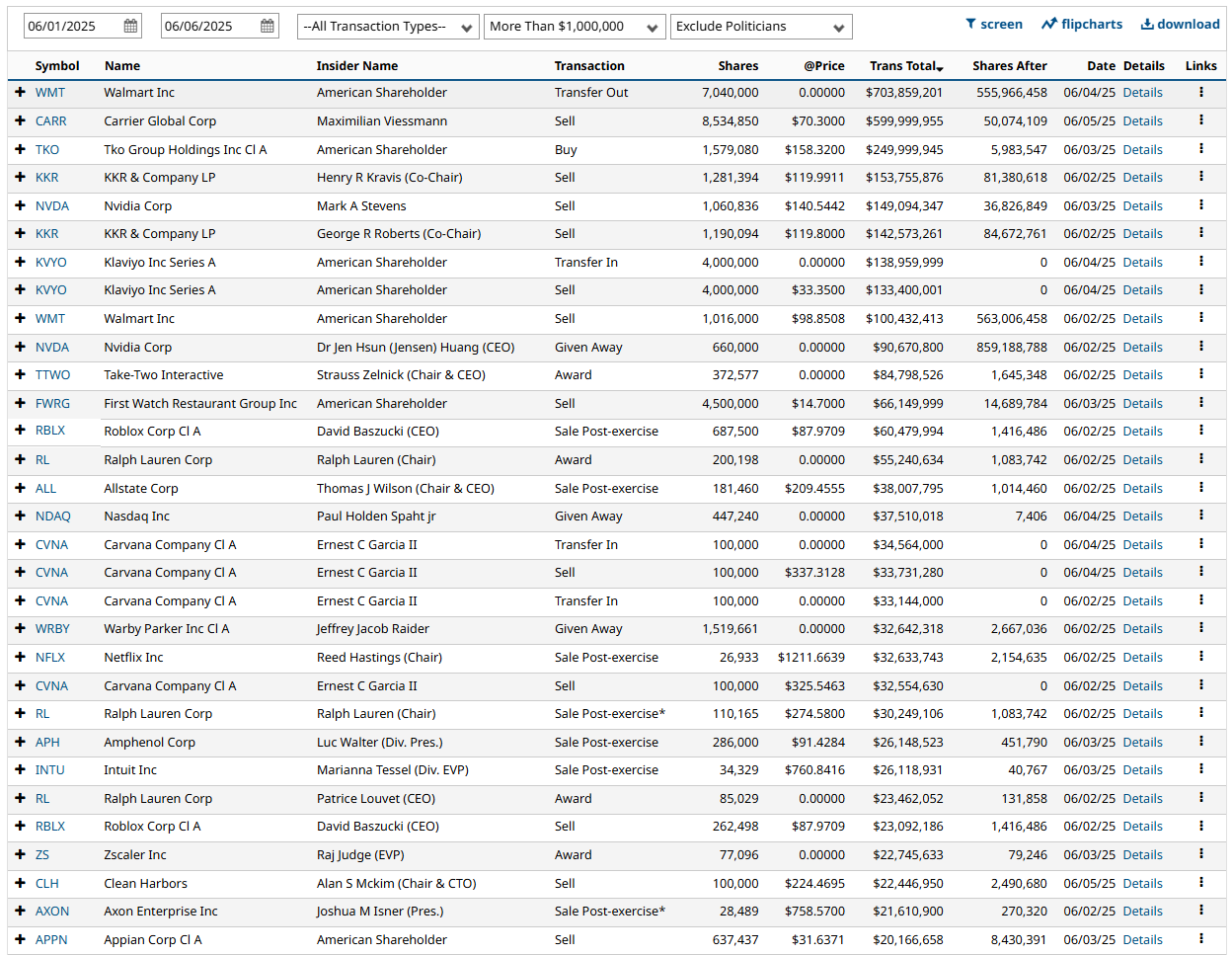This screenshot has width=1232, height=955.
Task: Sort by Name column header
Action: [x=122, y=66]
